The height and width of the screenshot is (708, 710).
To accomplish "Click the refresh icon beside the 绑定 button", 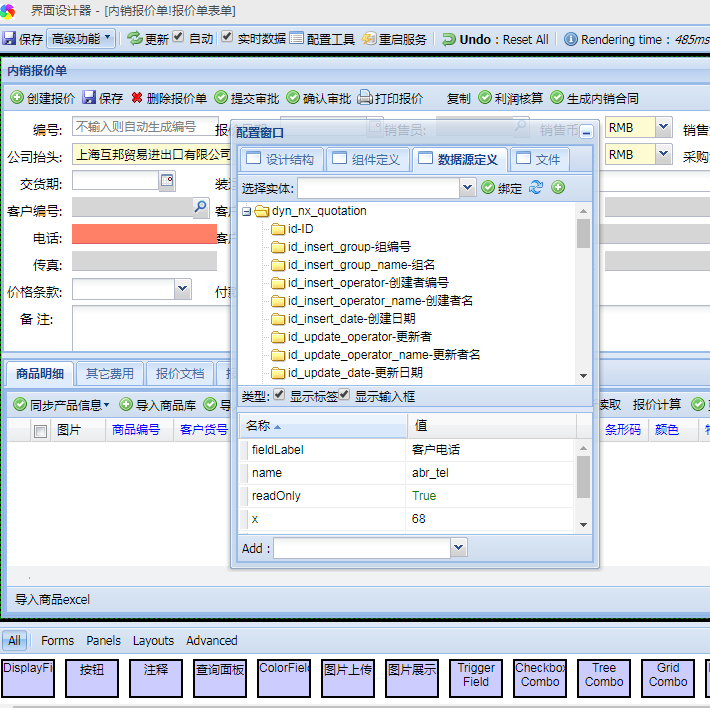I will point(537,188).
